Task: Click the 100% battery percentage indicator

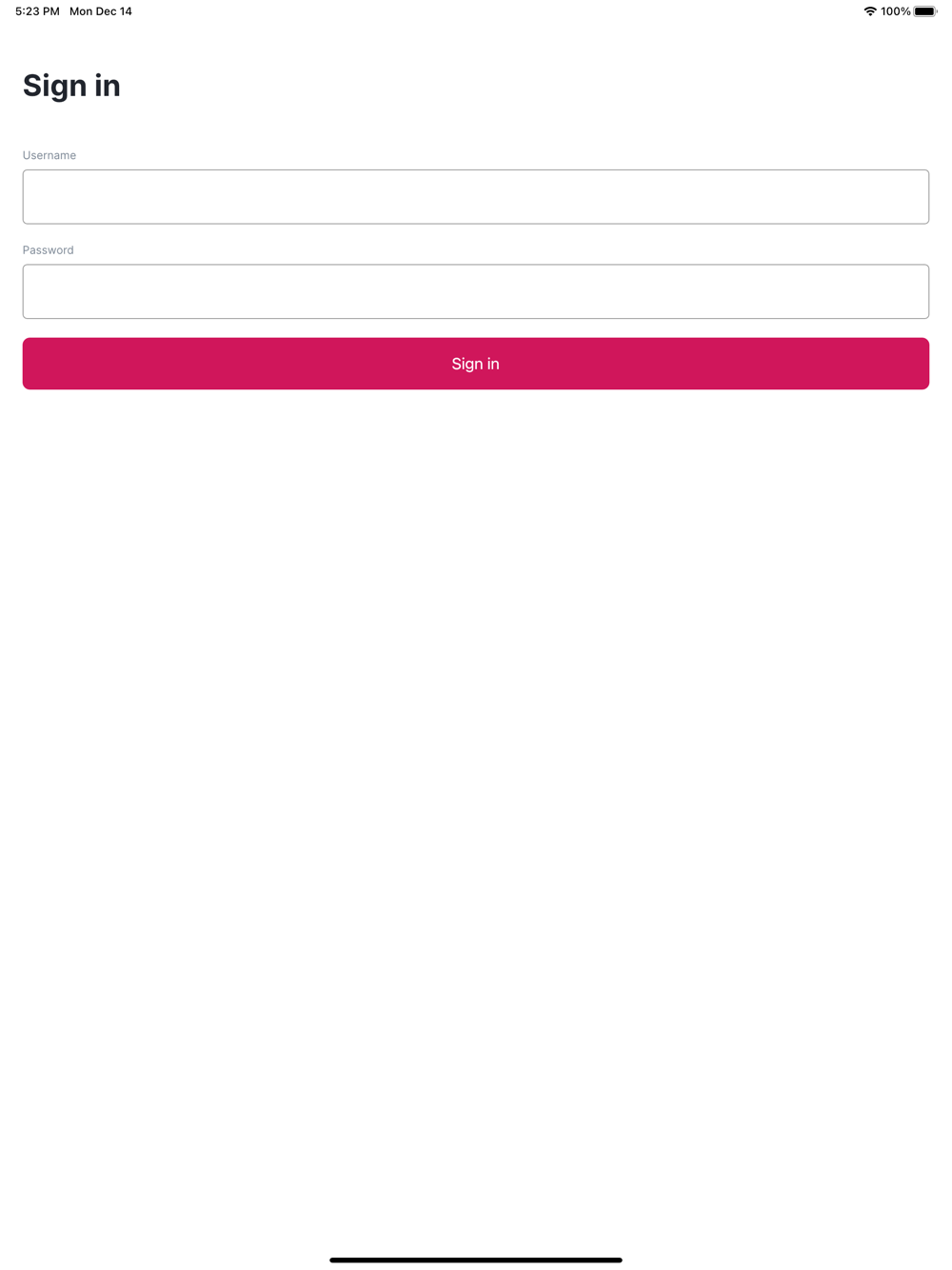Action: (895, 11)
